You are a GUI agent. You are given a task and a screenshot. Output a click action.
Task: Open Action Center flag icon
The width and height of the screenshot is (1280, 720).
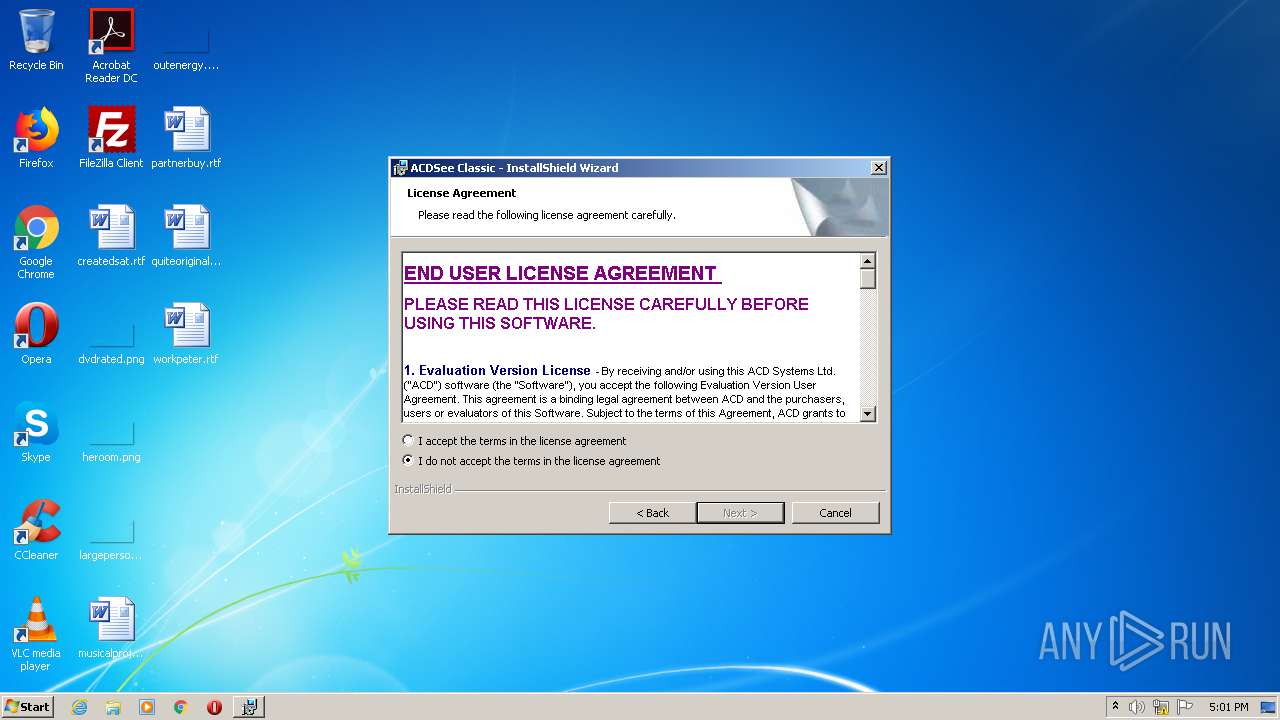[1185, 707]
